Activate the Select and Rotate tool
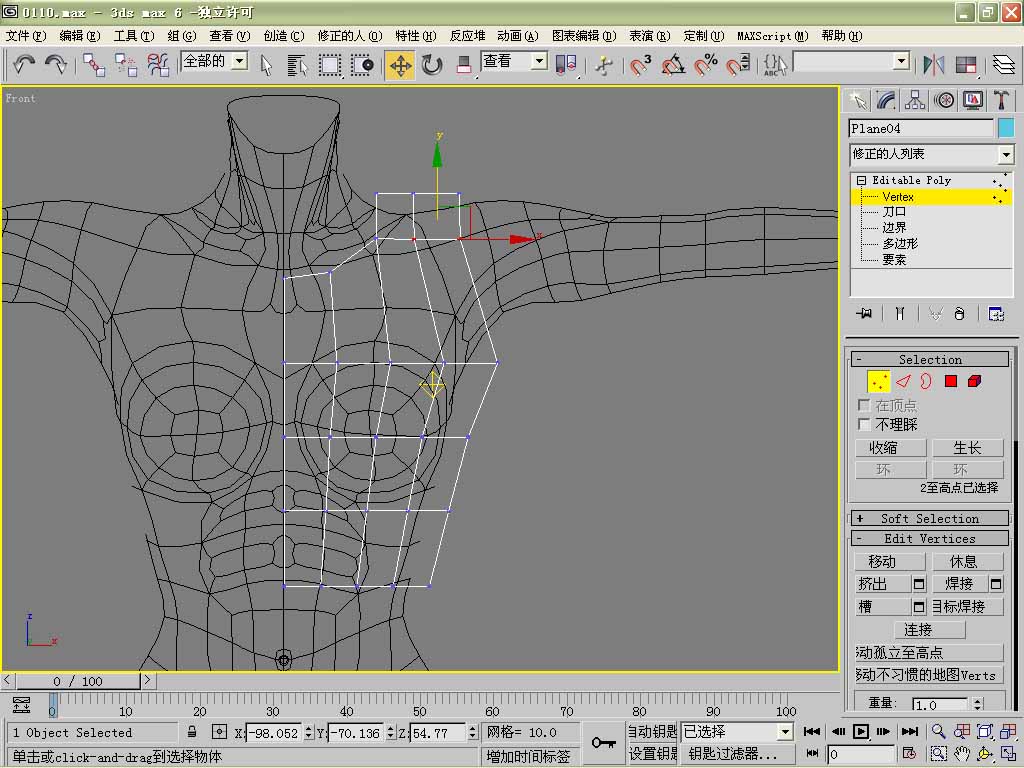Viewport: 1024px width, 768px height. click(x=432, y=65)
